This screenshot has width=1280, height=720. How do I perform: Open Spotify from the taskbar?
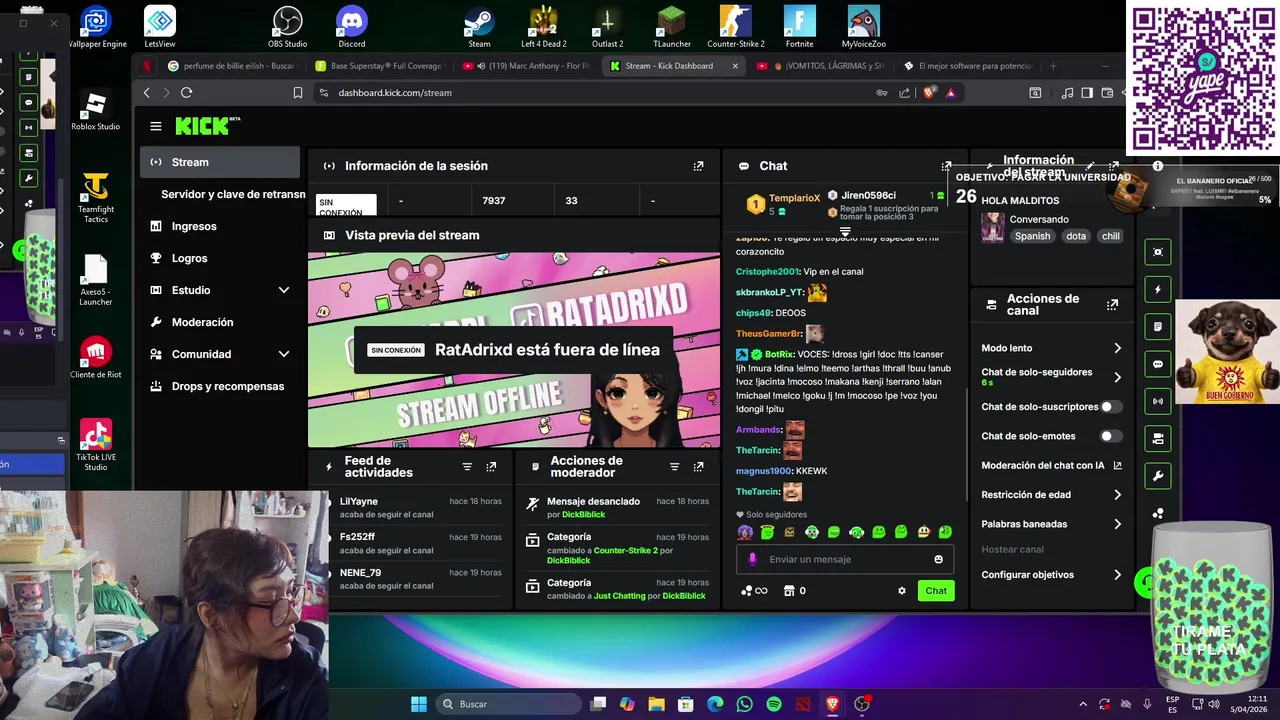(773, 704)
